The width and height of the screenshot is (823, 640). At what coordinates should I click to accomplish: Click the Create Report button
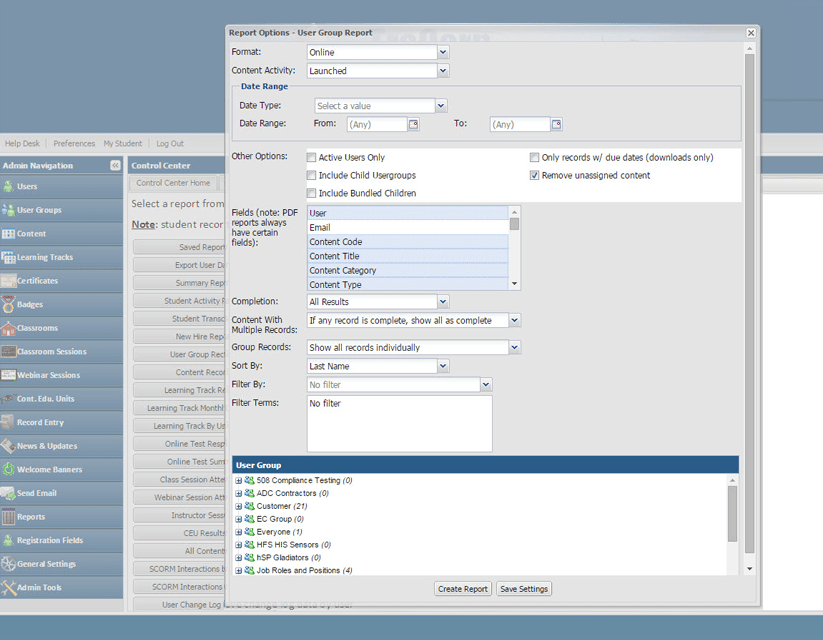click(x=463, y=589)
